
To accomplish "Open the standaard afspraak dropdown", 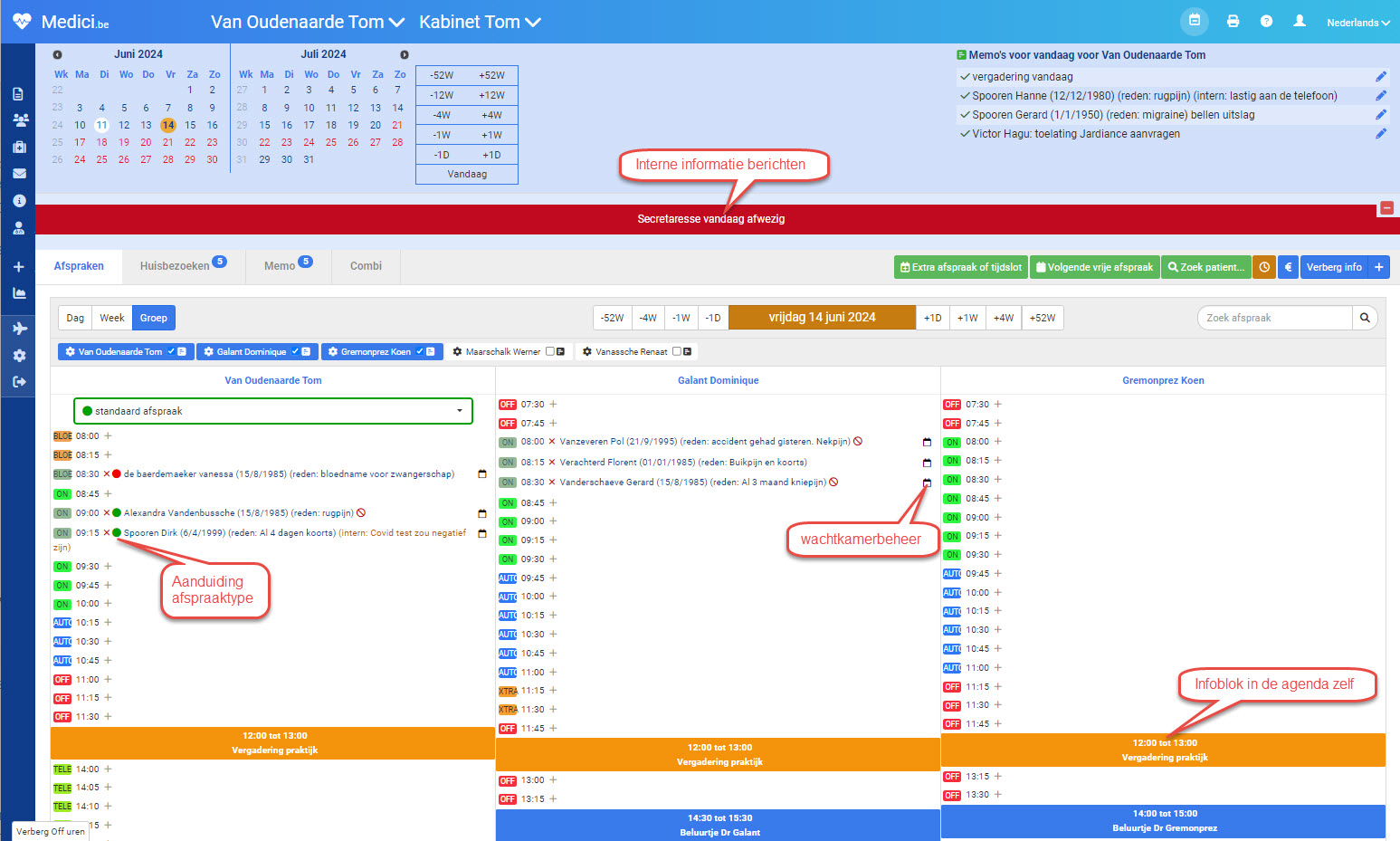I will point(272,411).
